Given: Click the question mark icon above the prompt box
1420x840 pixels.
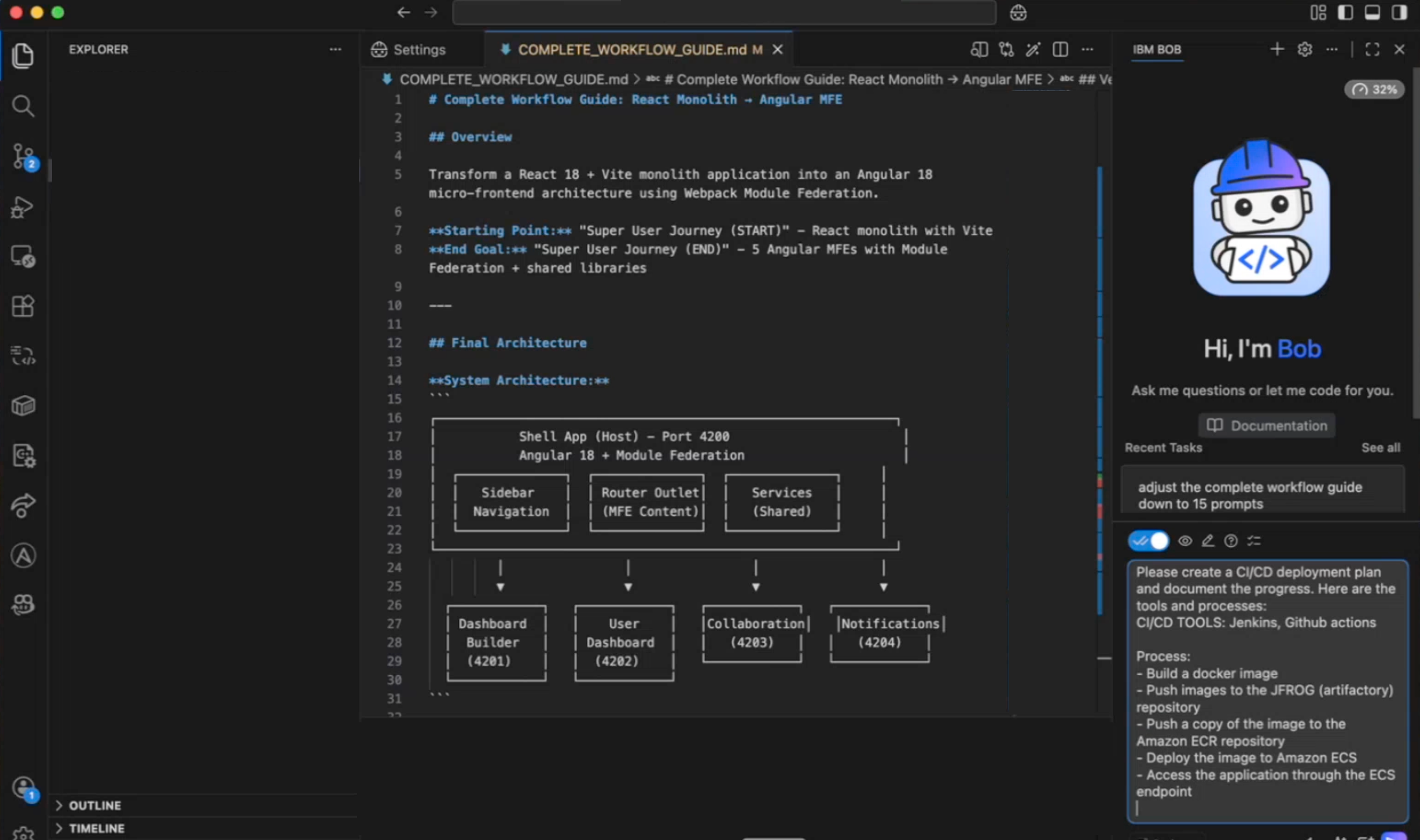Looking at the screenshot, I should 1231,541.
